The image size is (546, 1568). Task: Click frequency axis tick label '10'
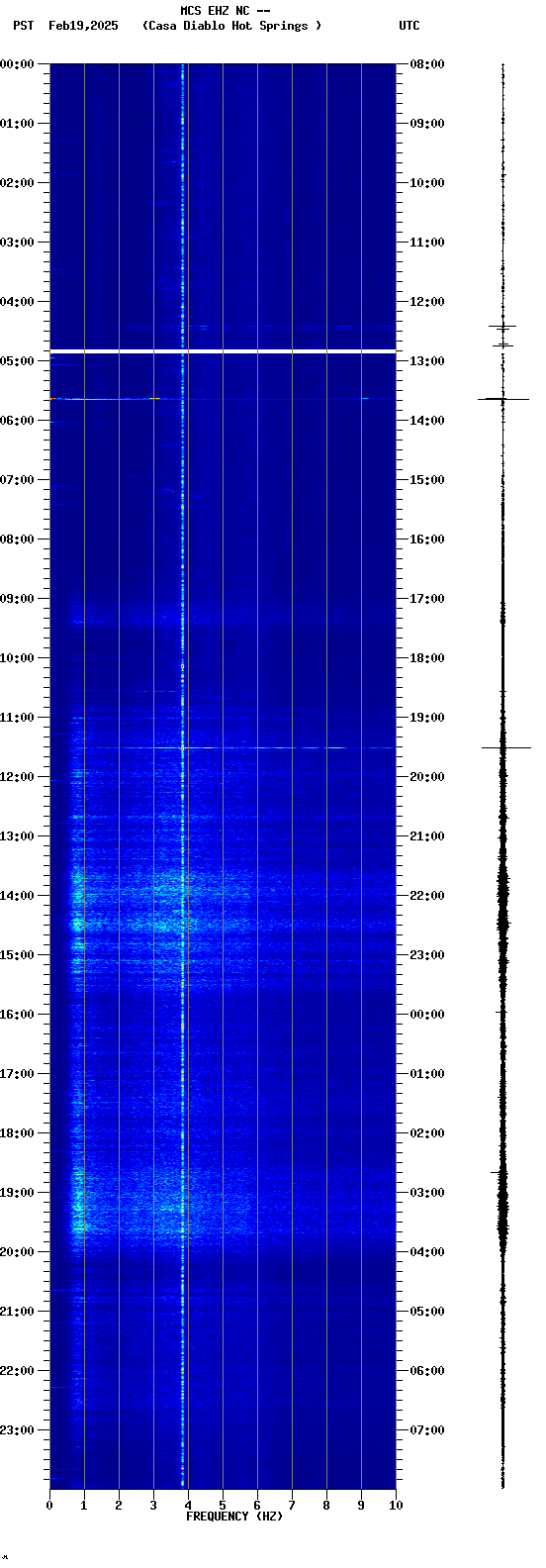pos(396,1506)
